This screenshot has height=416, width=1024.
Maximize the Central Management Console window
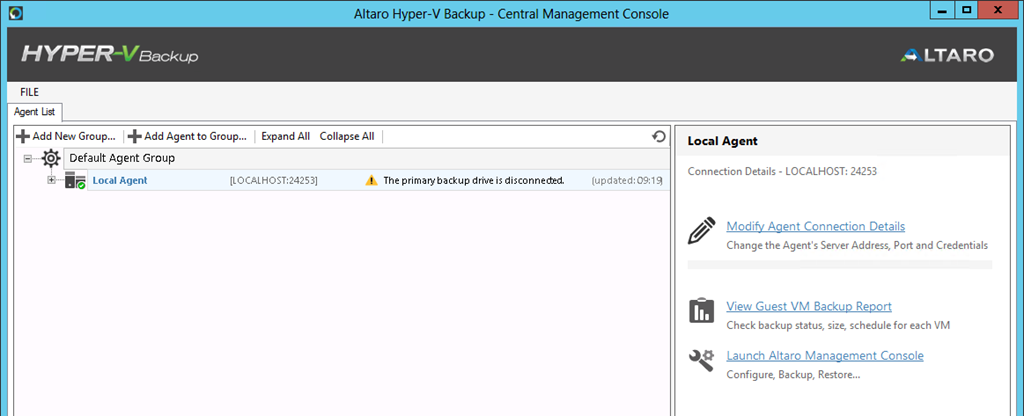(x=967, y=9)
